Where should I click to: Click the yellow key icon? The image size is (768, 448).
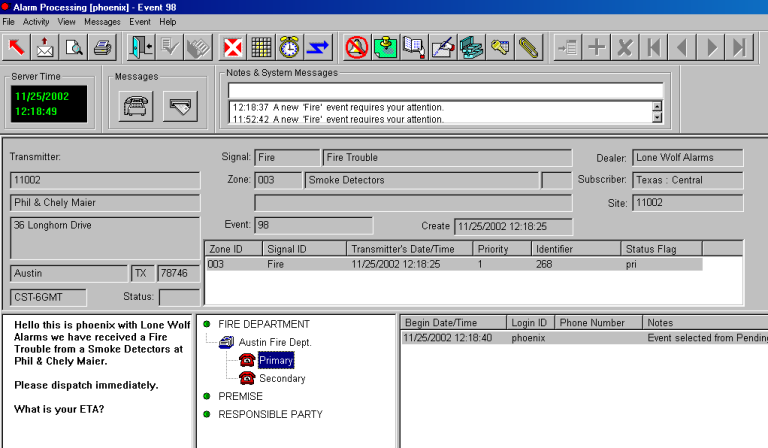point(500,46)
